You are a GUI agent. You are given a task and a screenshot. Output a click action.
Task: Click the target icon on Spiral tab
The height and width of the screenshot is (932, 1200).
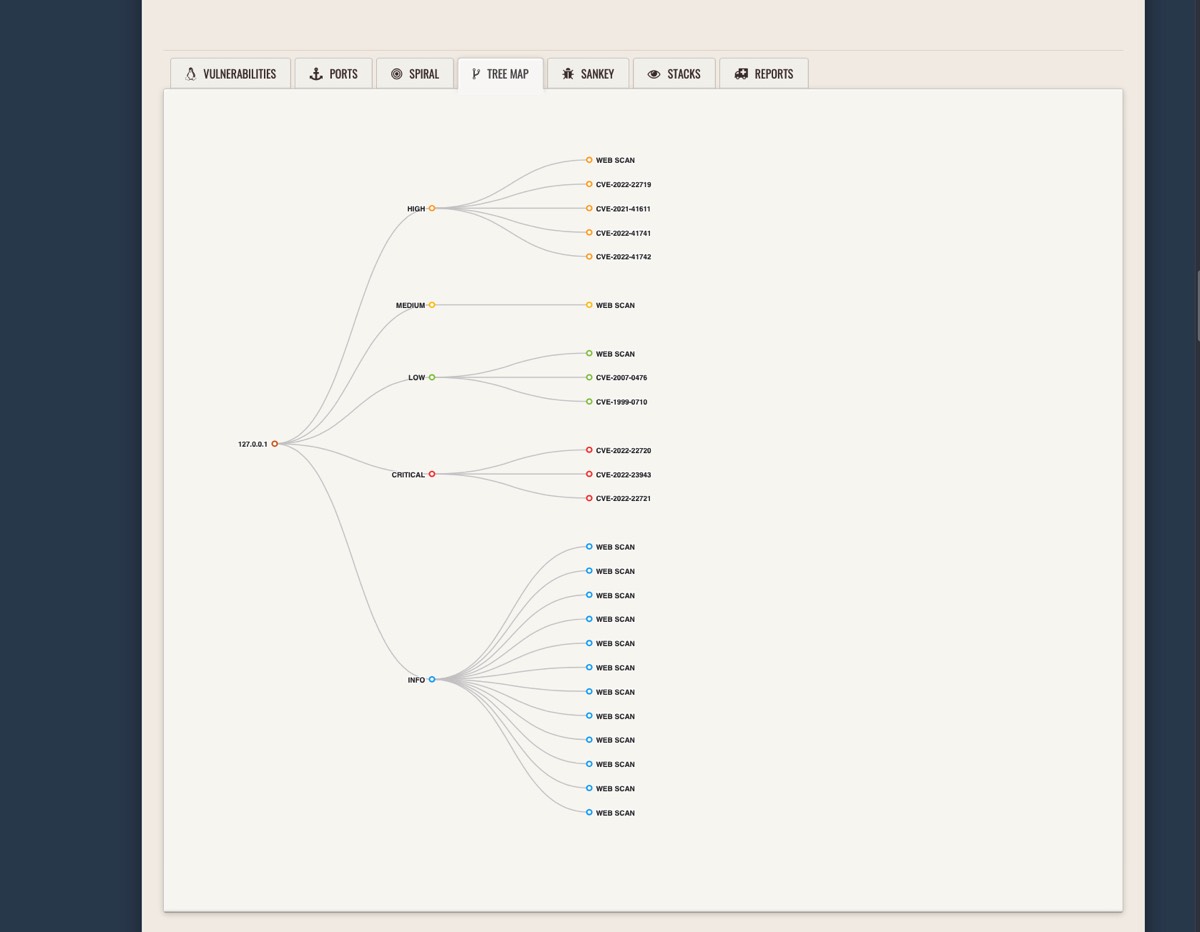[397, 74]
